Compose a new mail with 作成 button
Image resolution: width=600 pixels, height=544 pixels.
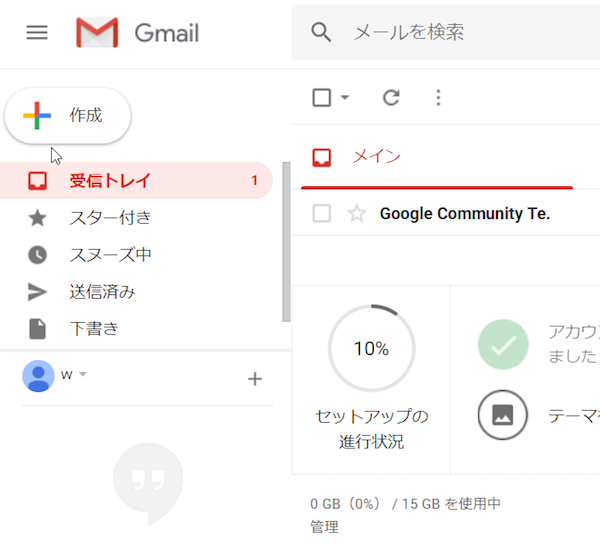click(68, 116)
